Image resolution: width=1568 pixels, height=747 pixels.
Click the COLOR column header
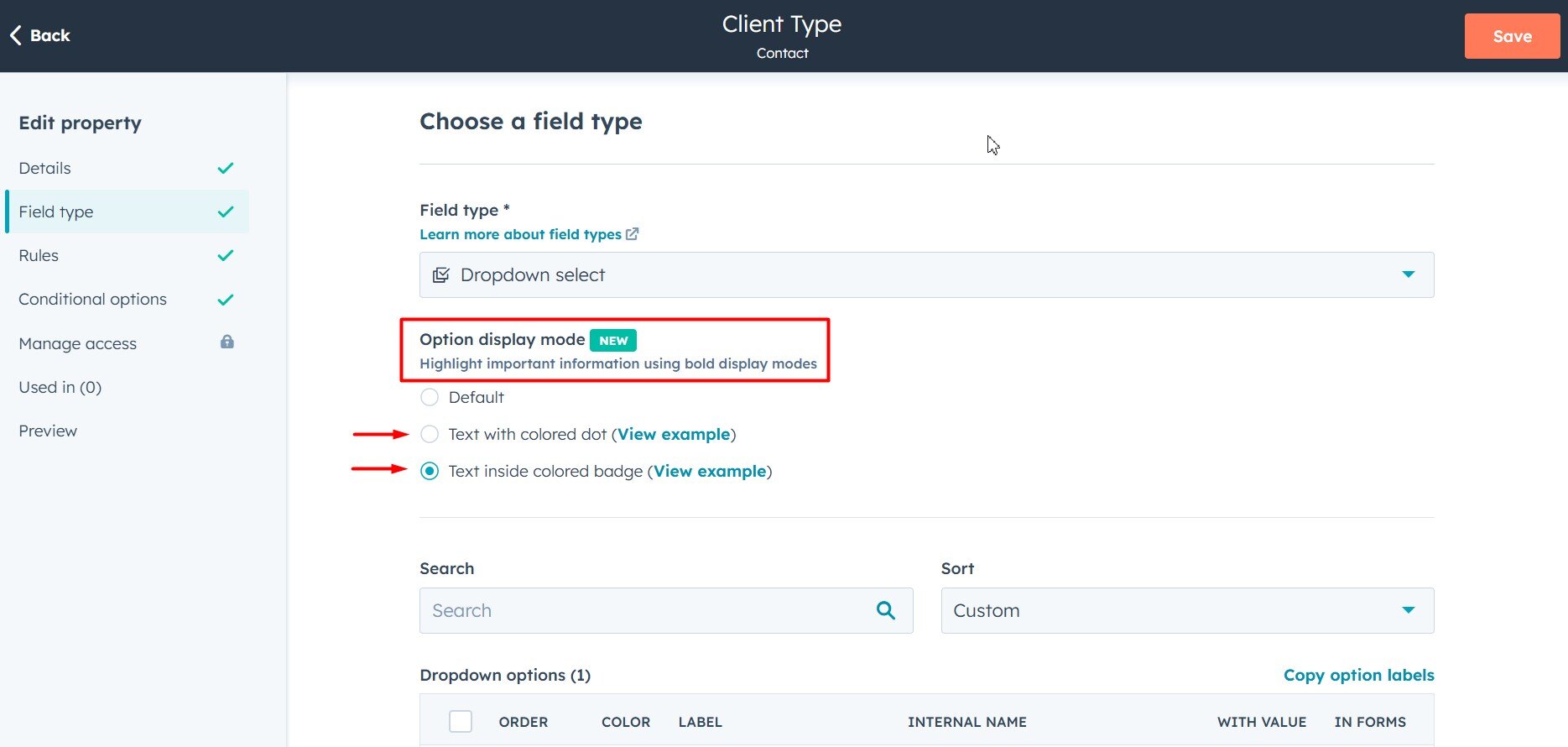coord(626,722)
